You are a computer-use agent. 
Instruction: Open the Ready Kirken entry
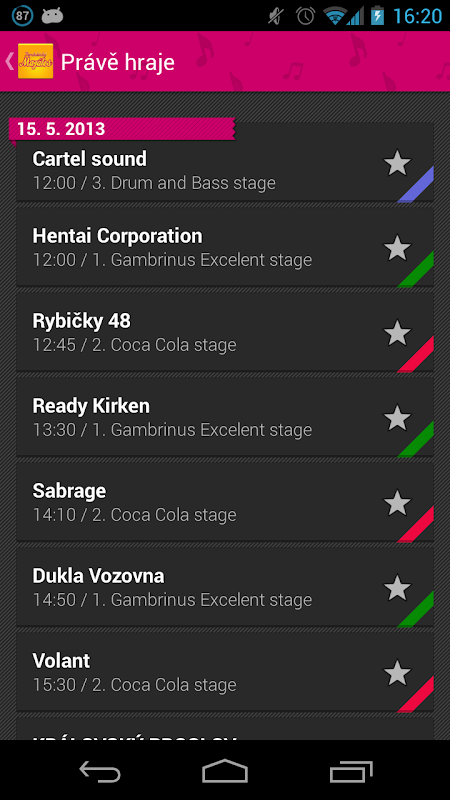(x=225, y=417)
